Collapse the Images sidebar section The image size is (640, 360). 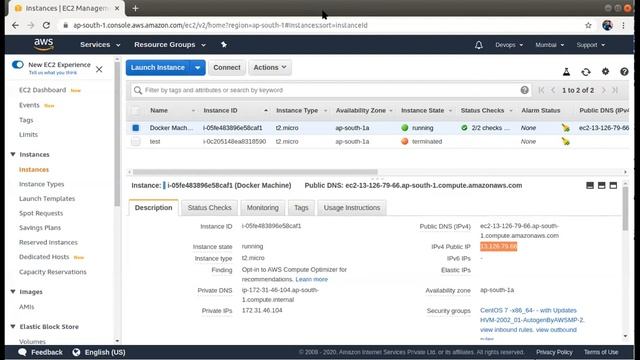(13, 291)
